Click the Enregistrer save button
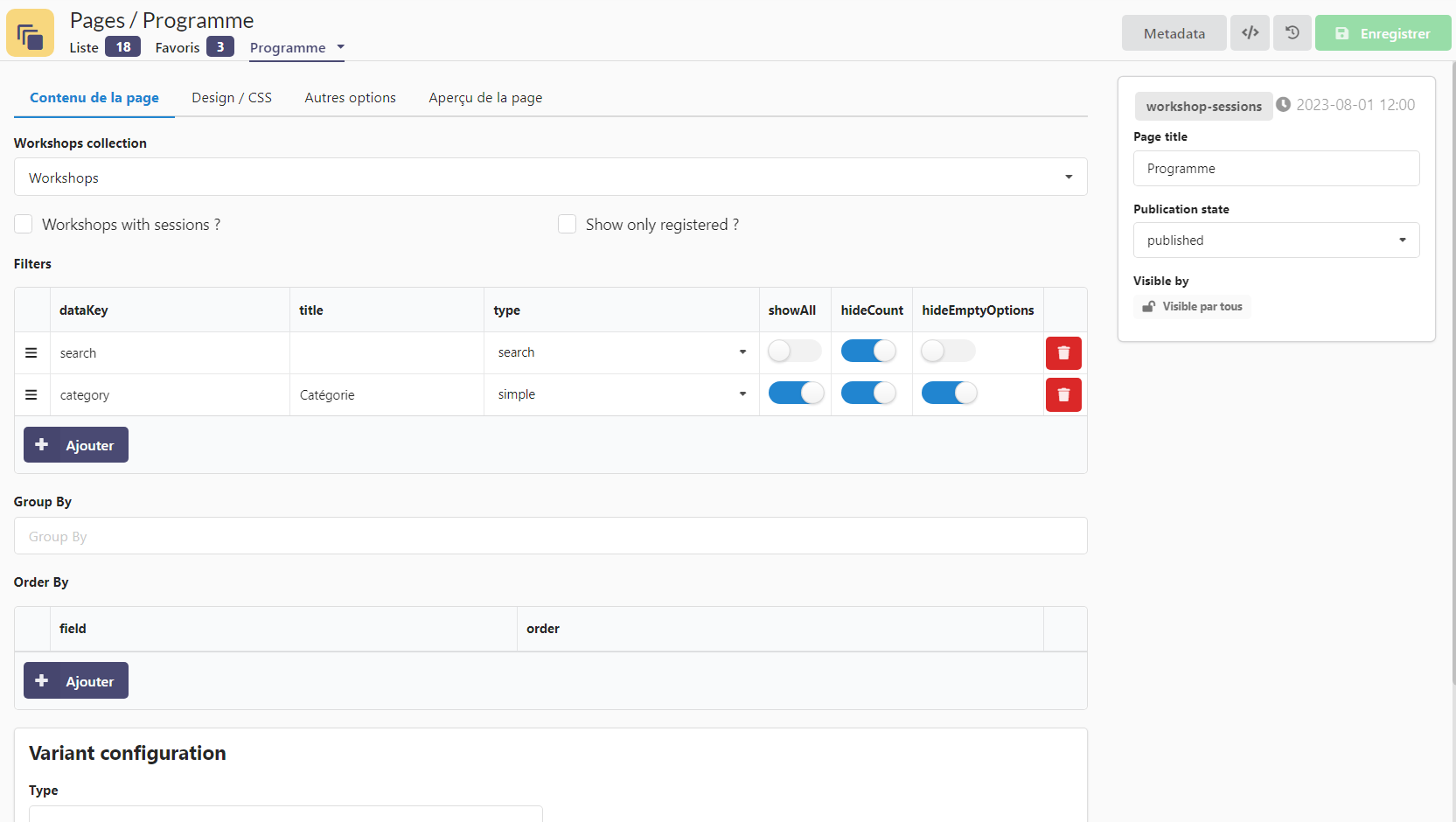This screenshot has height=822, width=1456. [1383, 33]
